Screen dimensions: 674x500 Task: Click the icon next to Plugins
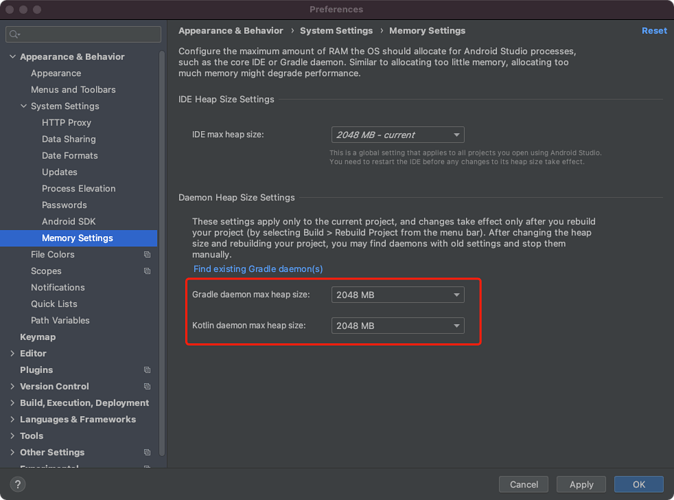147,370
